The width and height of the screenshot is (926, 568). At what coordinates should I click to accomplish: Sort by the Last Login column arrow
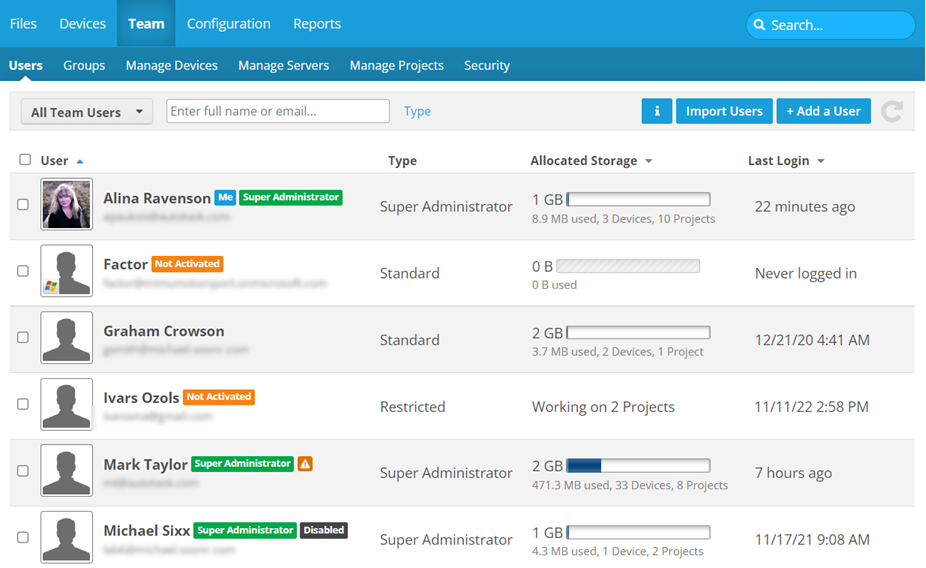point(821,161)
